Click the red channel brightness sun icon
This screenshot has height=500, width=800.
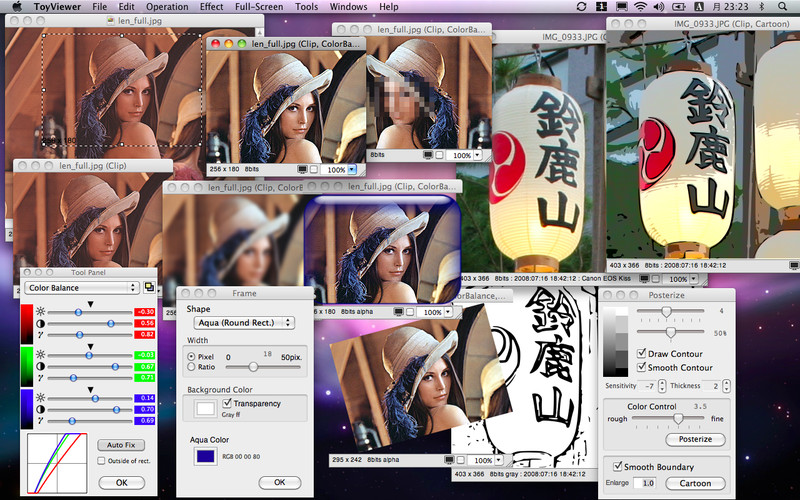click(40, 312)
